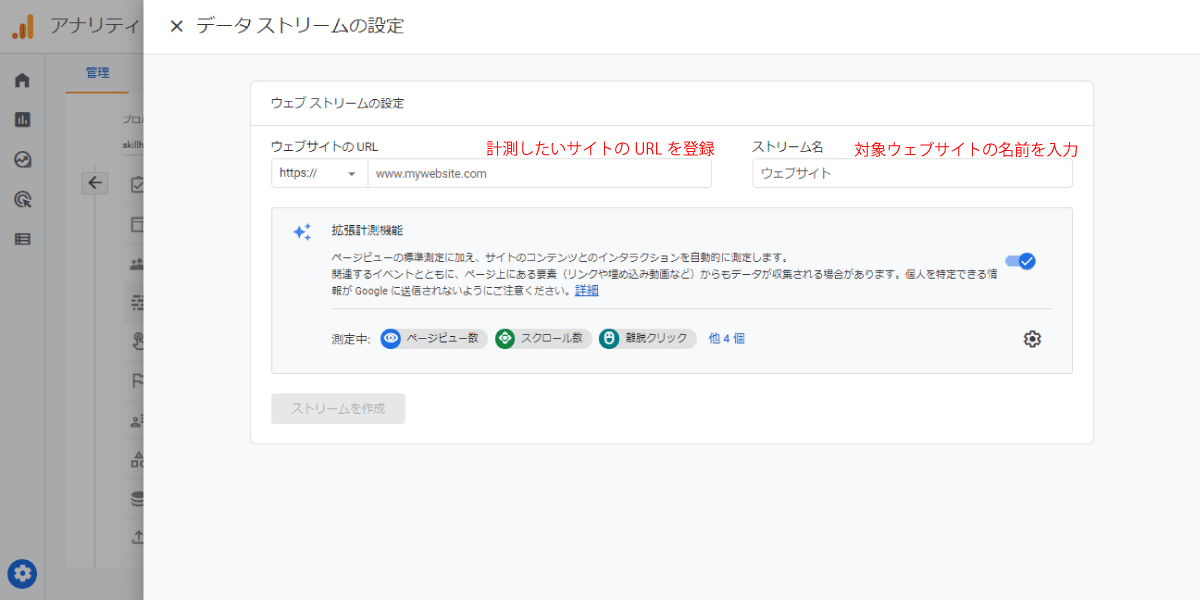Click the sparkle icon beside 拡張計測機能
The height and width of the screenshot is (600, 1200).
click(x=302, y=232)
